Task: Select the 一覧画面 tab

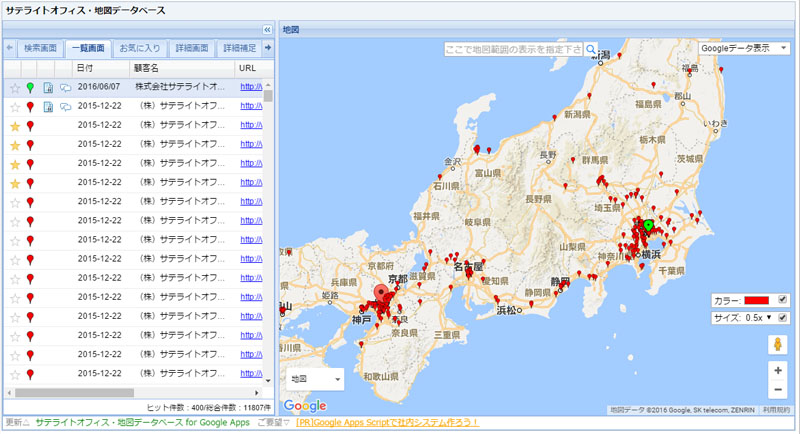Action: (x=88, y=48)
